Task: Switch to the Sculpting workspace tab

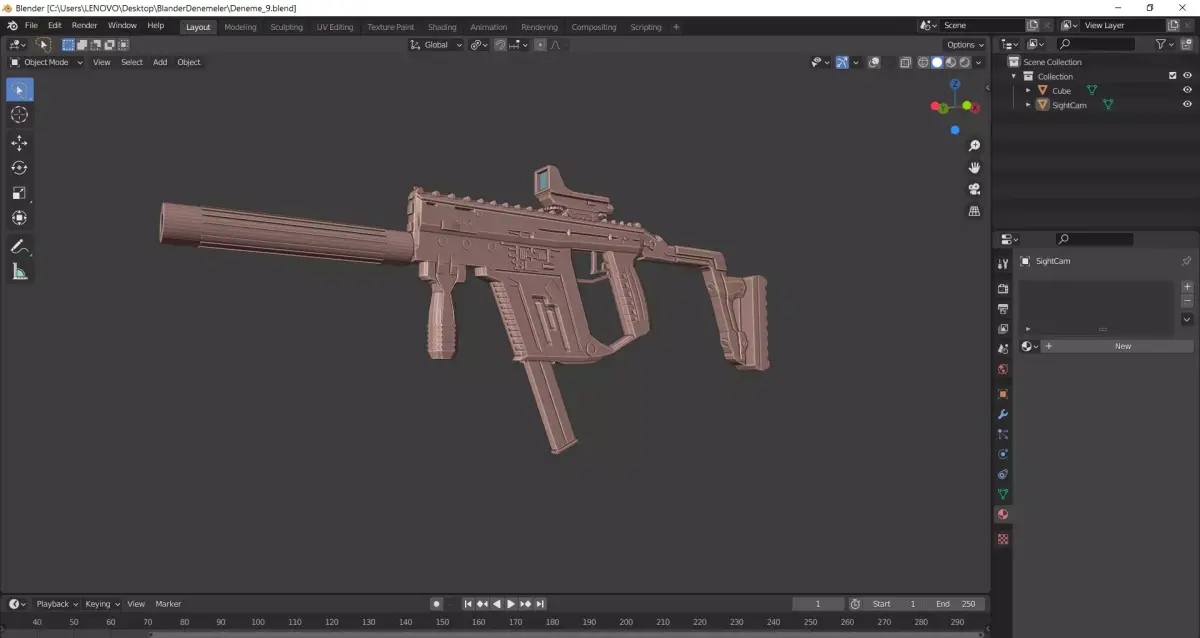Action: (286, 27)
